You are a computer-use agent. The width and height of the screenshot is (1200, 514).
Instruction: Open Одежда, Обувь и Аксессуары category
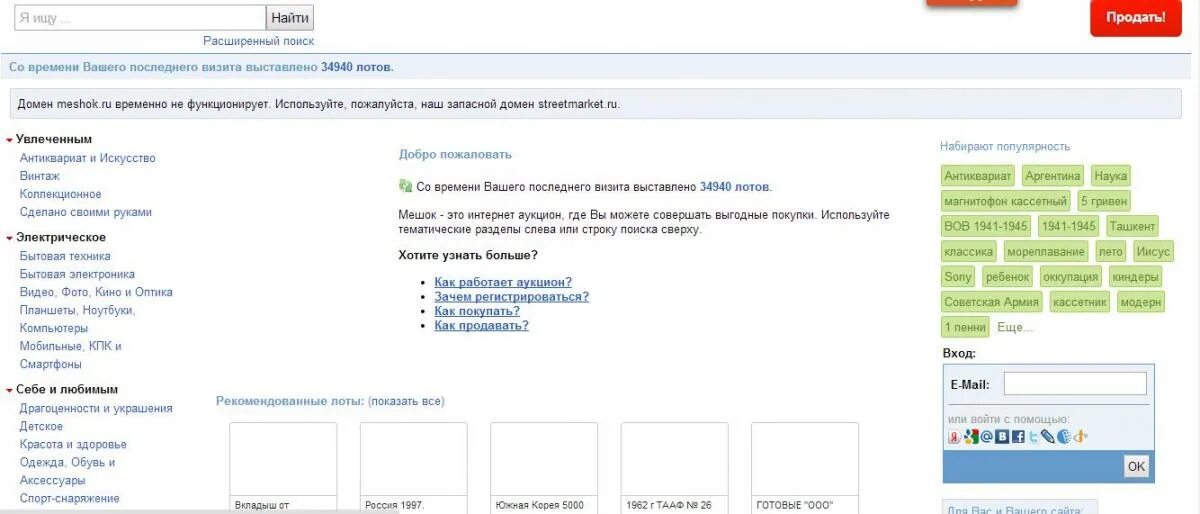[x=67, y=471]
